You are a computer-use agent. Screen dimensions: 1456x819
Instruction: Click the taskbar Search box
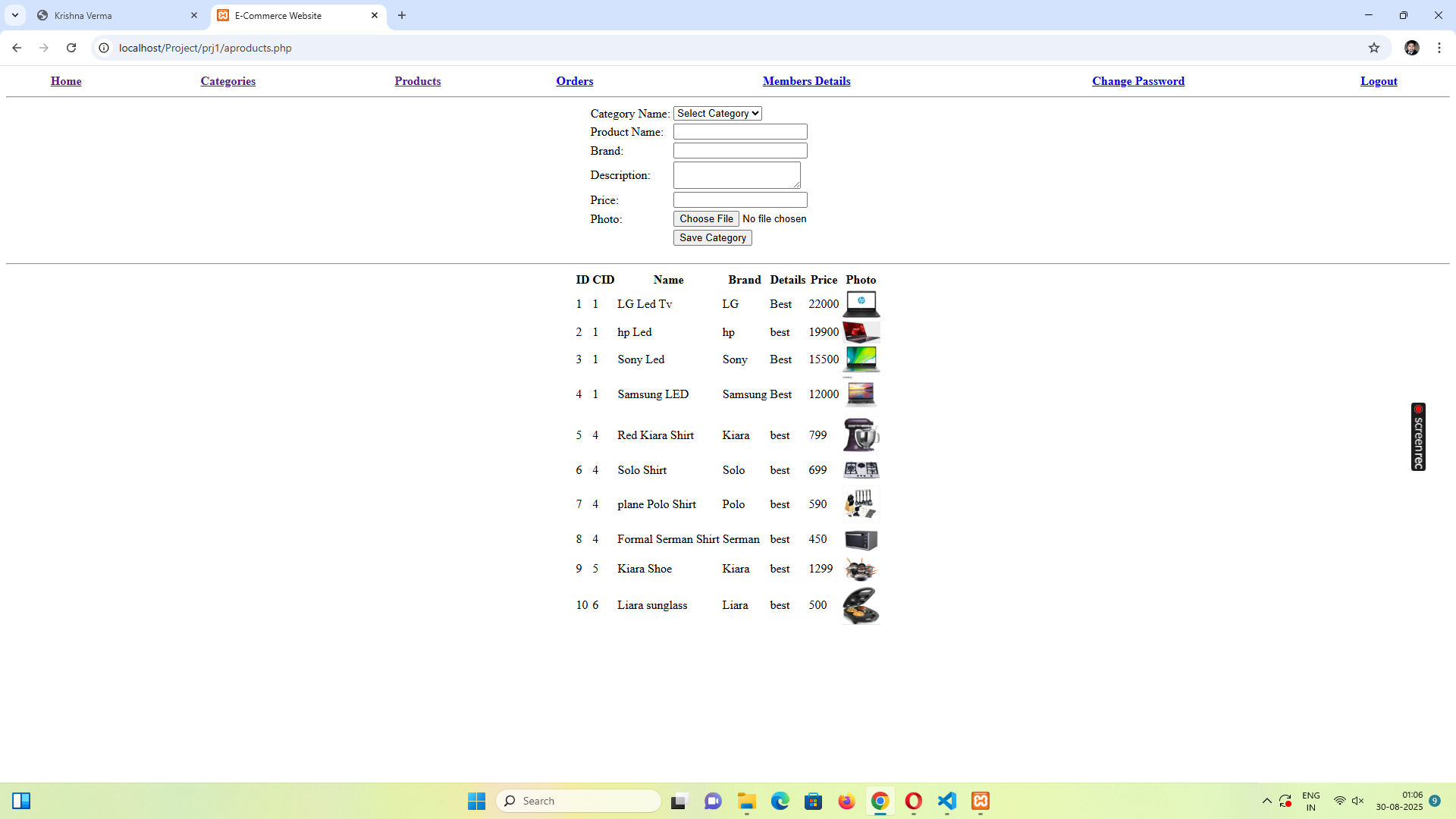coord(579,801)
